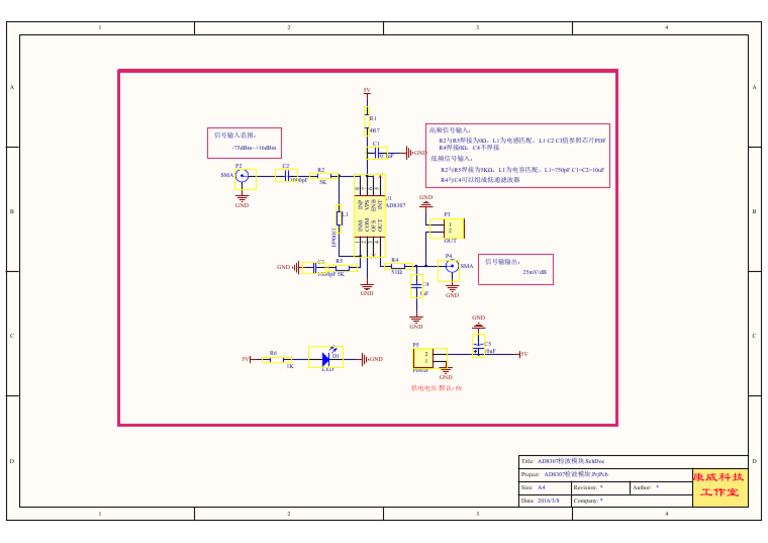
Task: Select capacitor C2 symbol
Action: [287, 176]
